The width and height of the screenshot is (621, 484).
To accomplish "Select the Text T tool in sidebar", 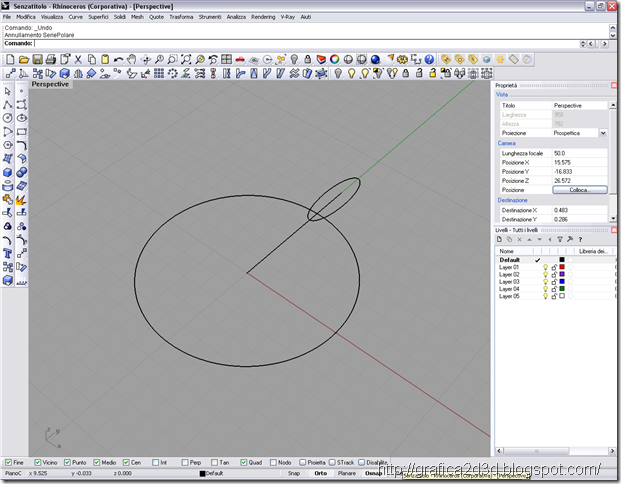I will tap(8, 253).
